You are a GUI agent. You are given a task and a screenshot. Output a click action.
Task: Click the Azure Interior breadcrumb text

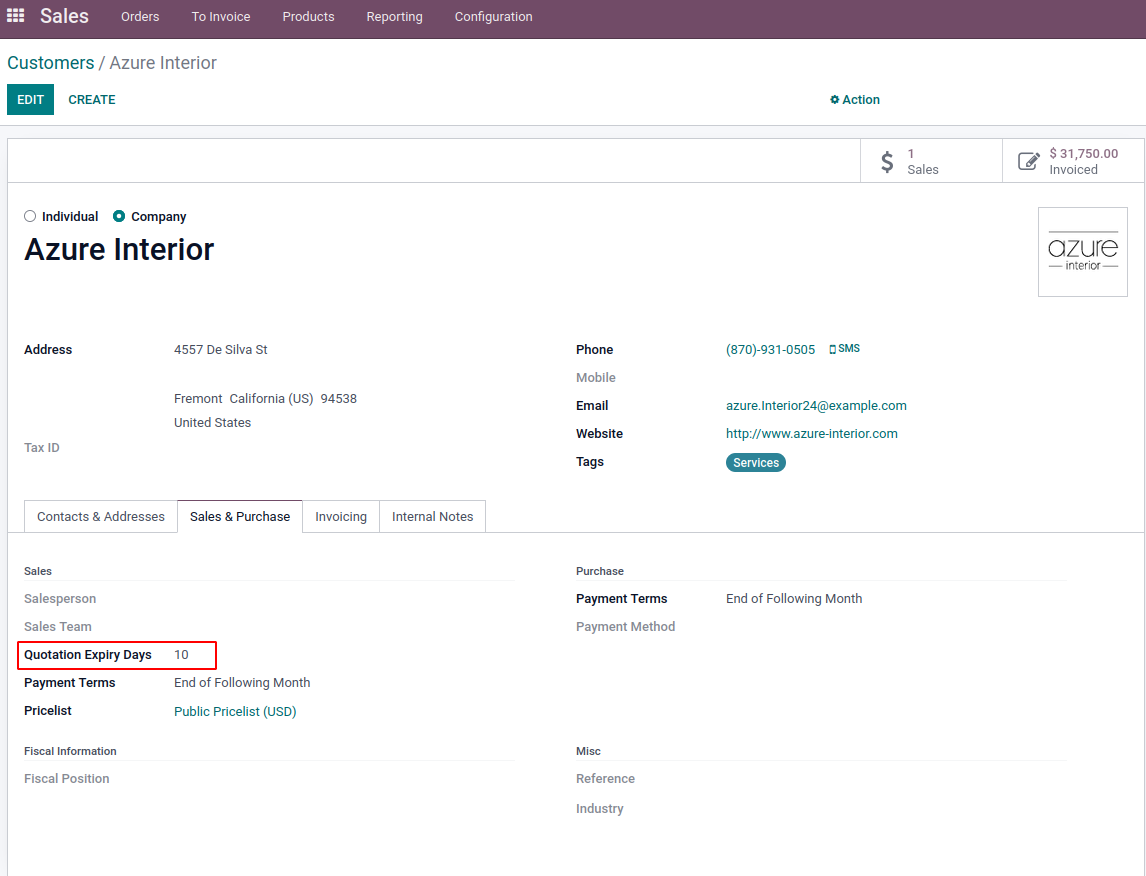tap(163, 63)
